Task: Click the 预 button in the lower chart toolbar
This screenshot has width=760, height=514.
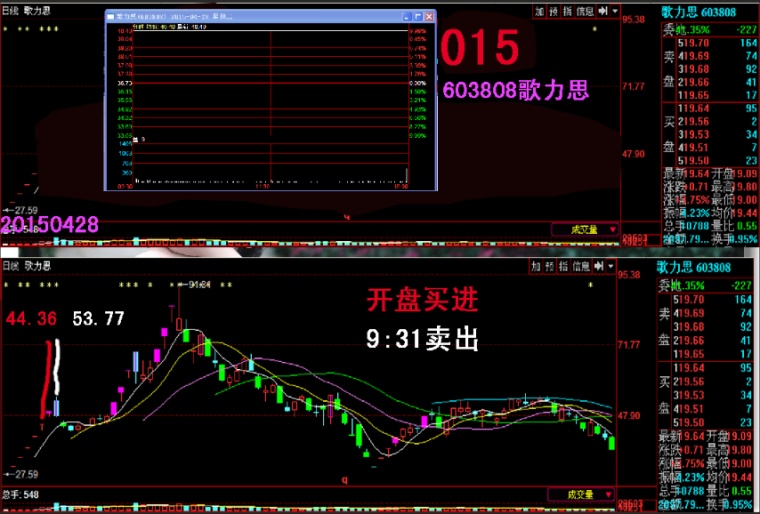Action: click(x=550, y=266)
